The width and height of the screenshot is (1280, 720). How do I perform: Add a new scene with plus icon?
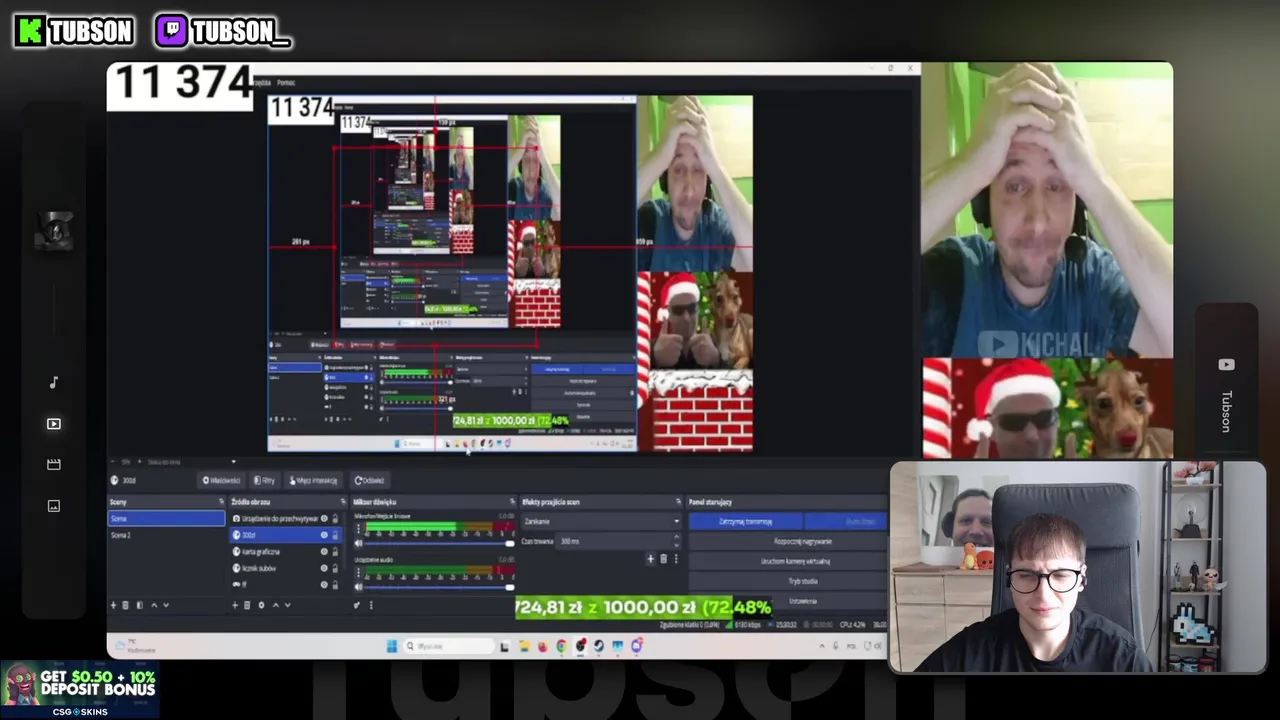coord(113,605)
